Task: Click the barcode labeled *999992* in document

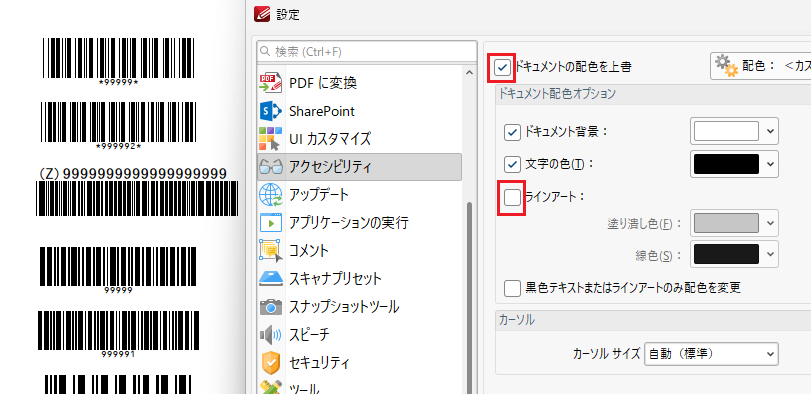Action: [118, 122]
